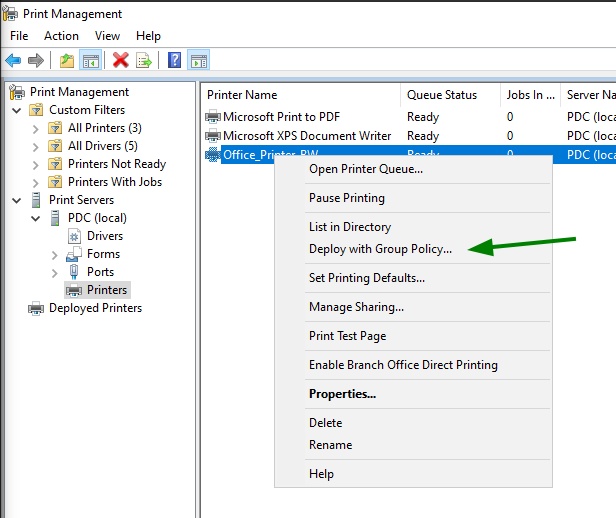Click the Deployed Printers icon
The height and width of the screenshot is (518, 616).
tap(36, 308)
